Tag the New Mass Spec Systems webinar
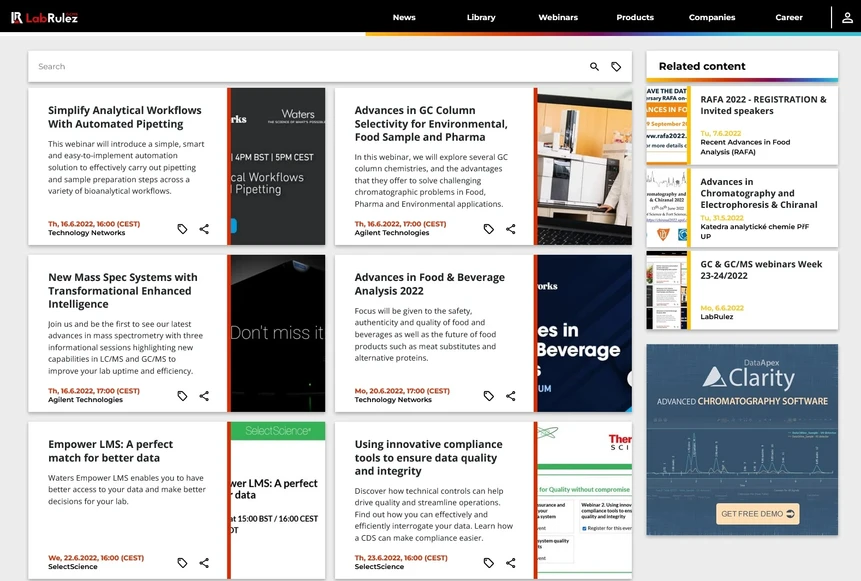 click(182, 396)
